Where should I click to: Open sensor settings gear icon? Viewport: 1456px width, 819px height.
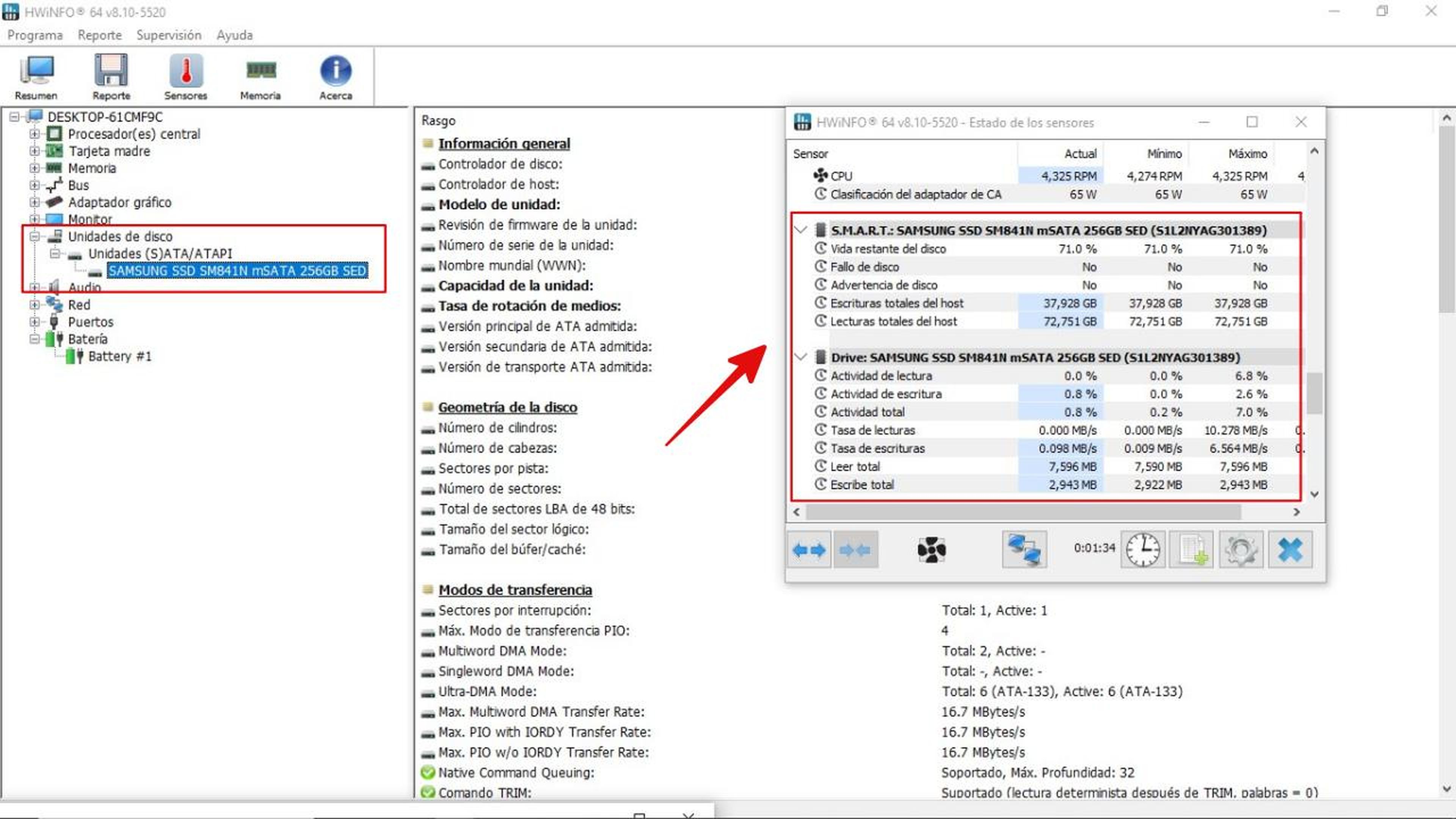click(x=1241, y=549)
